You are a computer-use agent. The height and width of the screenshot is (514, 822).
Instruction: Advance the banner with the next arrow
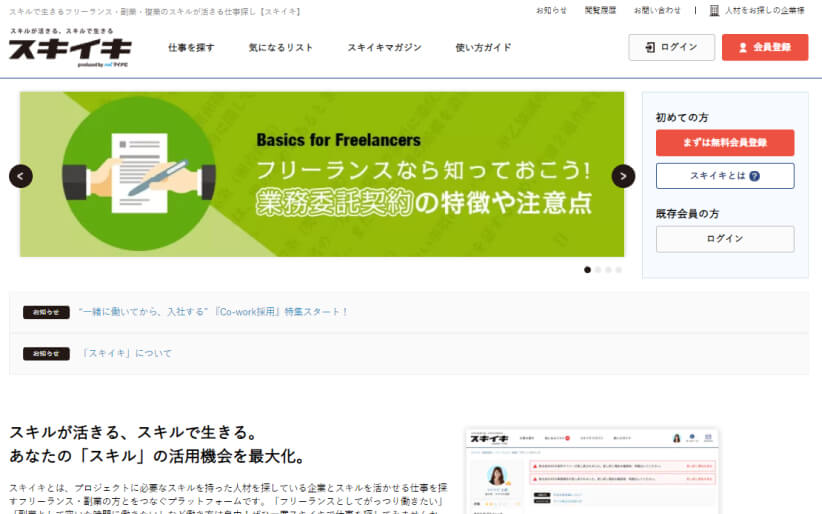click(x=623, y=176)
